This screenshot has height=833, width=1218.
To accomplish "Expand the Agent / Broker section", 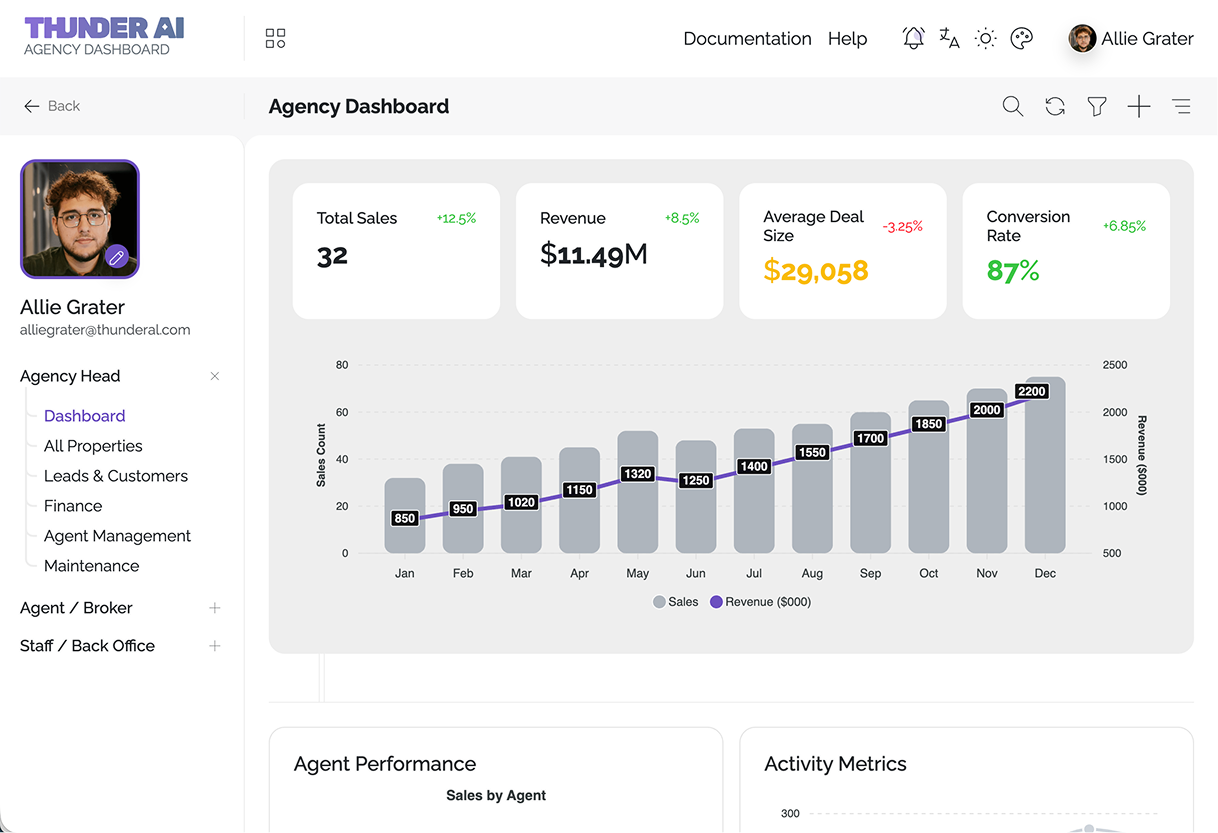I will tap(214, 607).
